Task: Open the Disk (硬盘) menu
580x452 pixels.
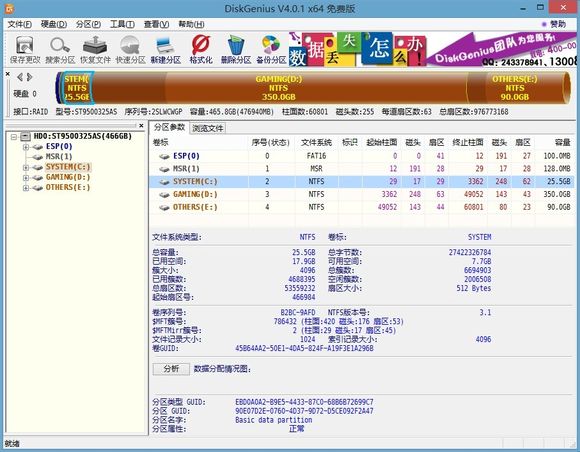Action: [54, 24]
